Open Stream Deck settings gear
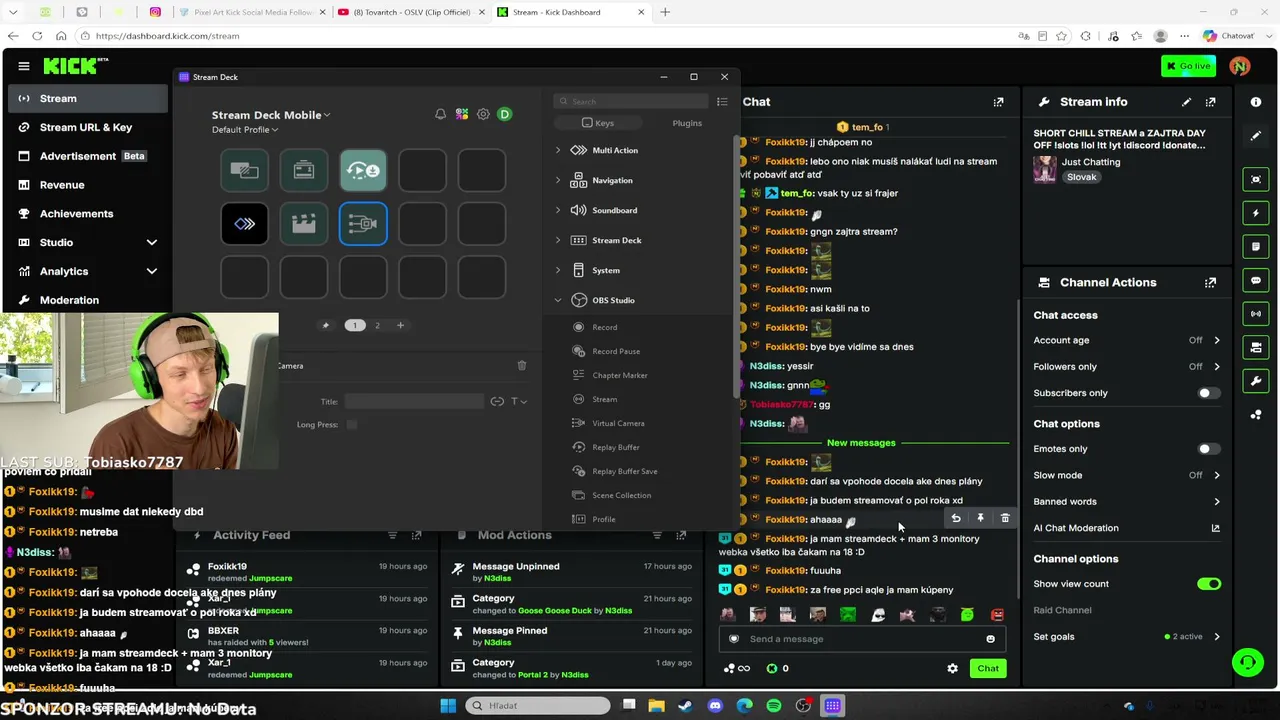Image resolution: width=1280 pixels, height=720 pixels. [483, 114]
